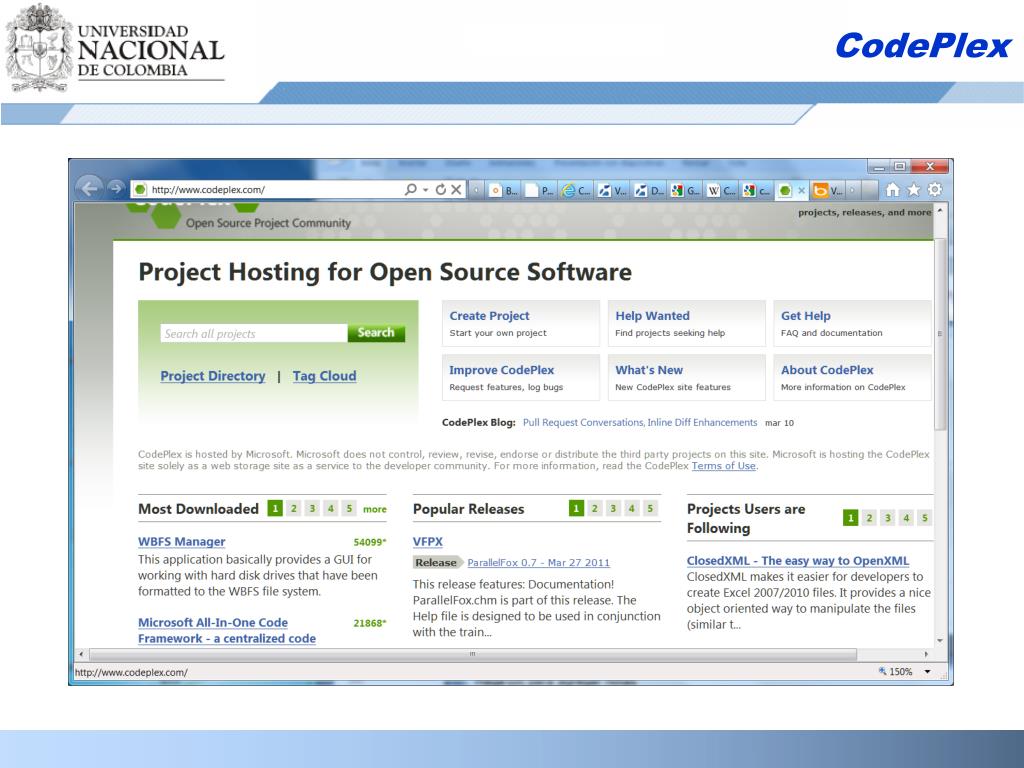Click the 54099 download count for WBFS Manager
This screenshot has width=1024, height=768.
click(370, 542)
